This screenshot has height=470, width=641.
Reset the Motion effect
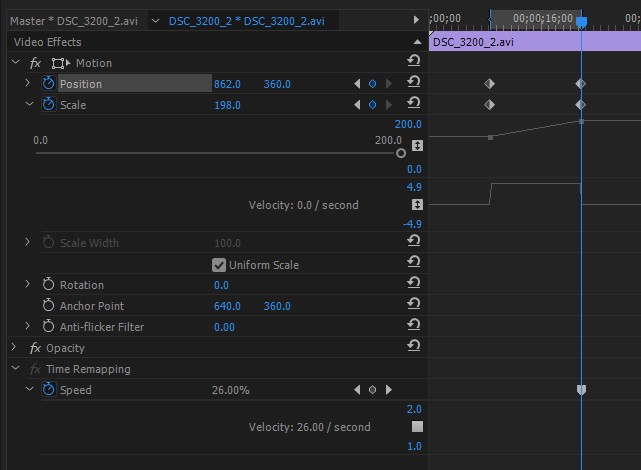click(x=414, y=61)
